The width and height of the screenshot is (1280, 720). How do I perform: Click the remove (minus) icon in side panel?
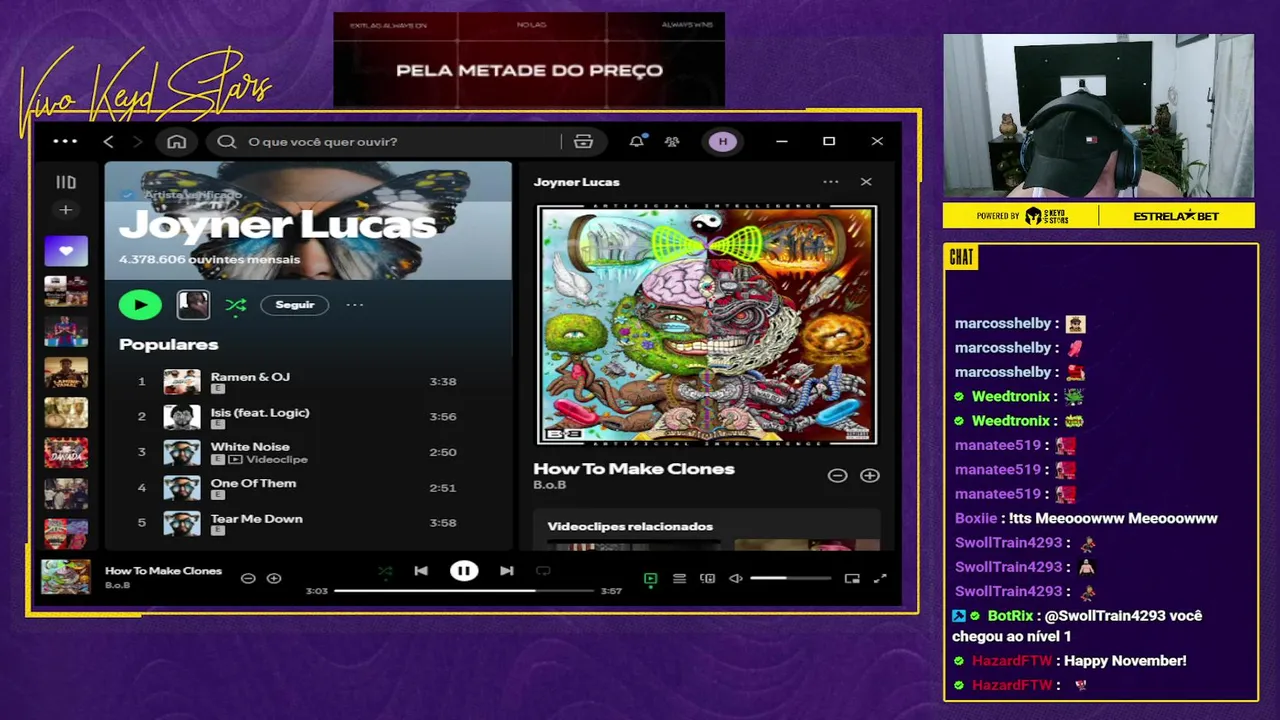click(x=837, y=476)
